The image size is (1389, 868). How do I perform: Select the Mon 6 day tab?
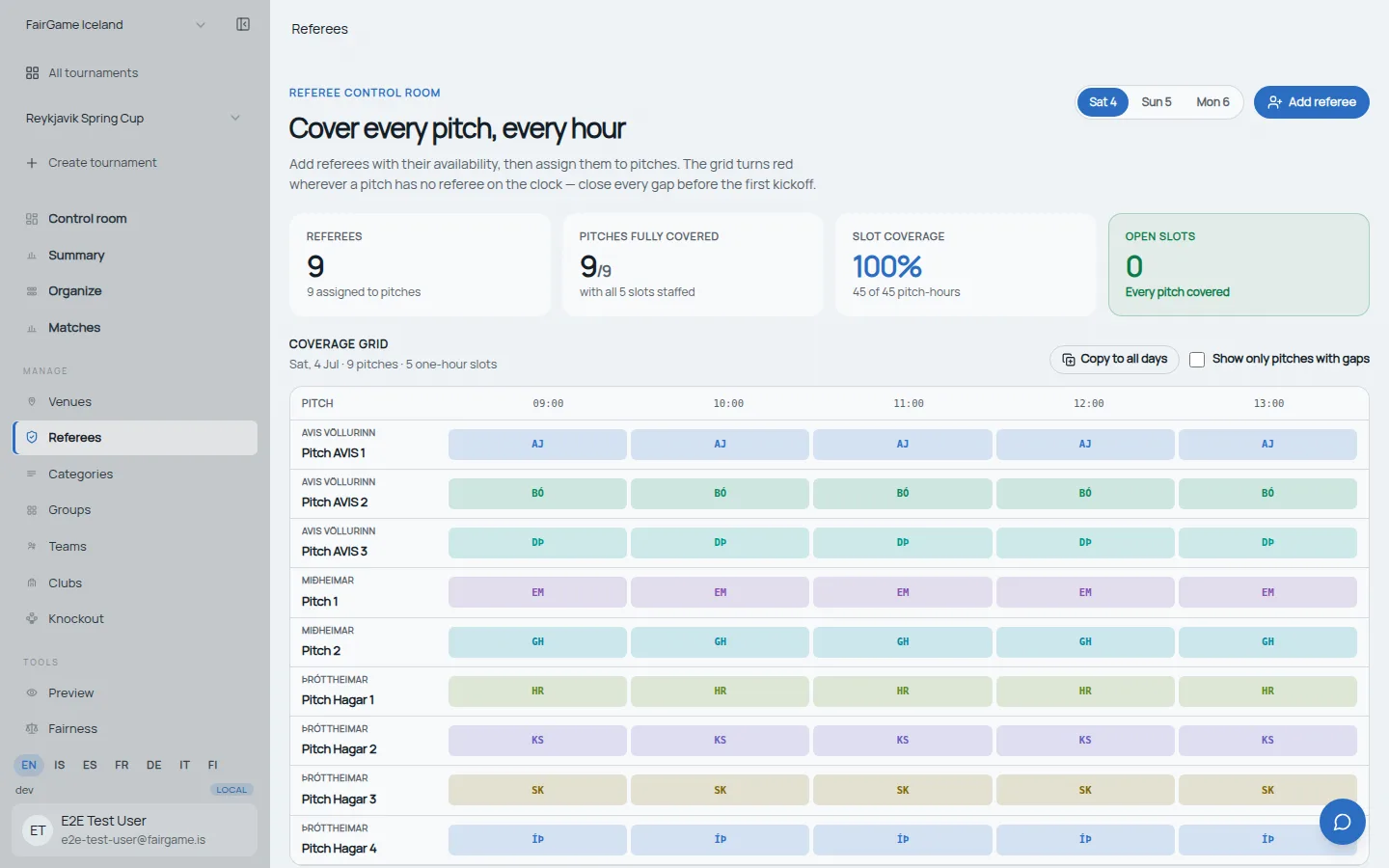[x=1212, y=102]
